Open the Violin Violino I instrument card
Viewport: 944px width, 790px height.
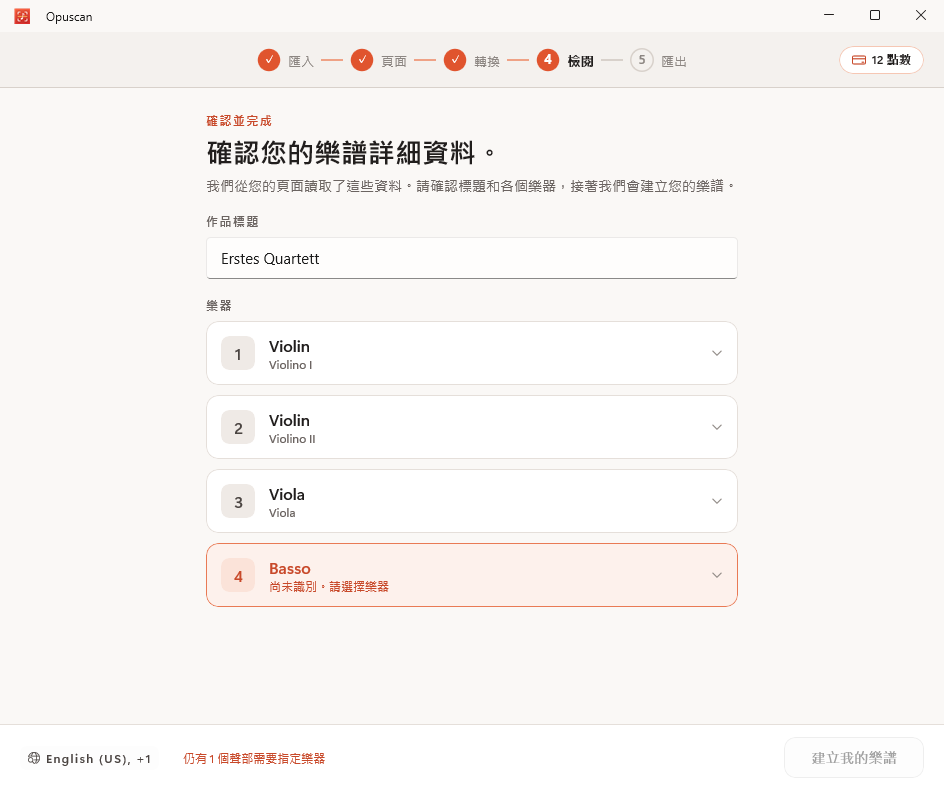(x=471, y=353)
